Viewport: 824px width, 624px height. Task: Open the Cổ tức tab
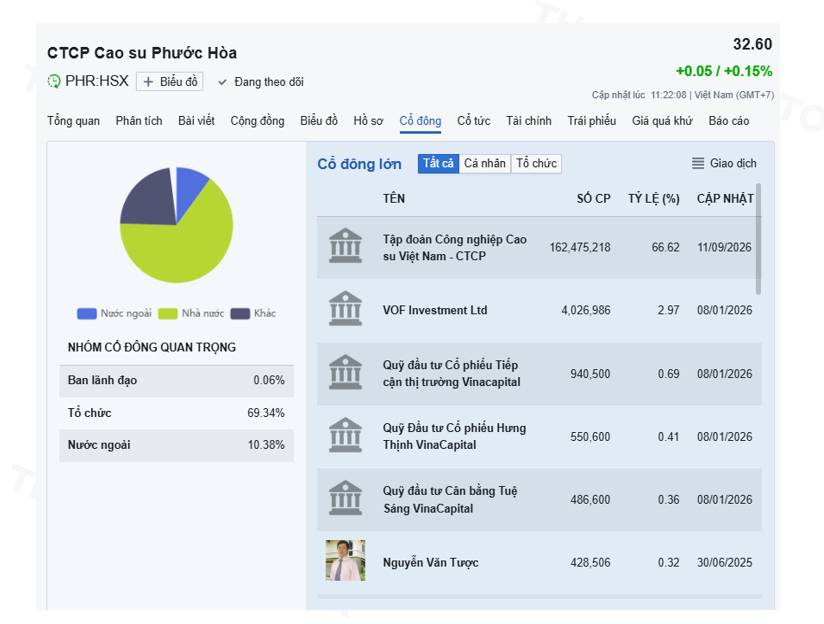[x=473, y=121]
